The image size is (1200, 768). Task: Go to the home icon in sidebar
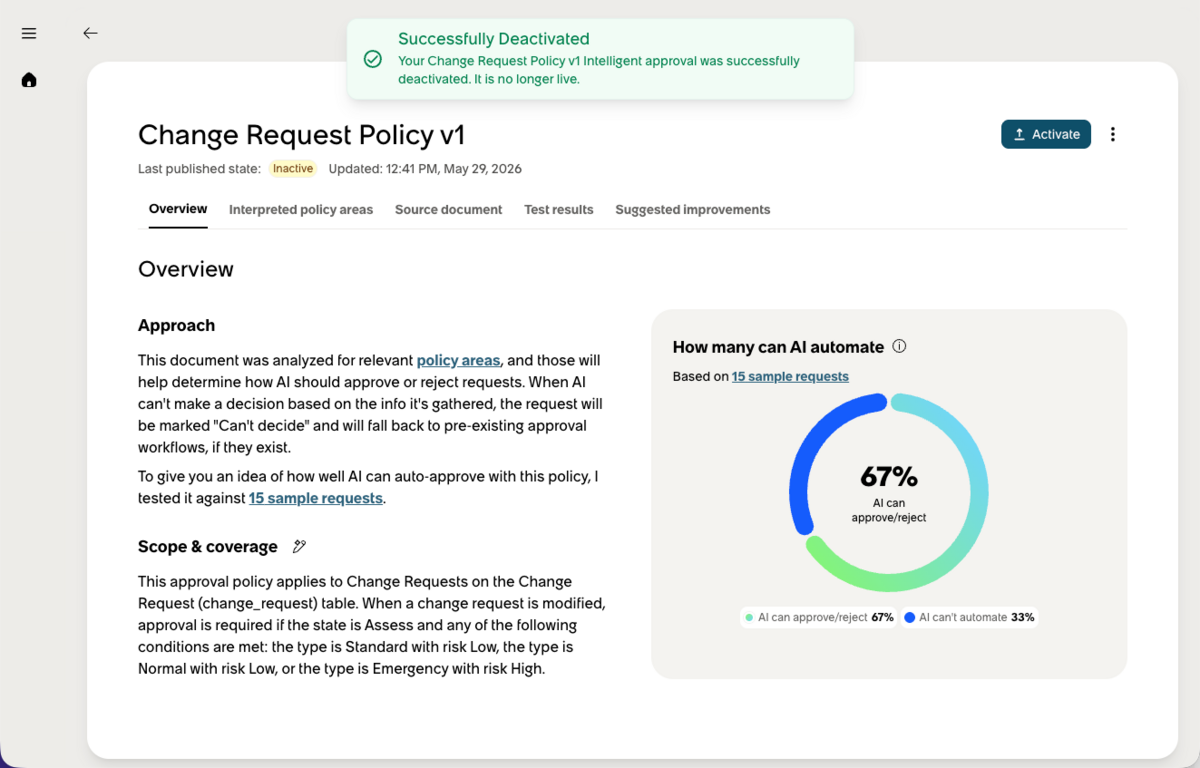29,80
